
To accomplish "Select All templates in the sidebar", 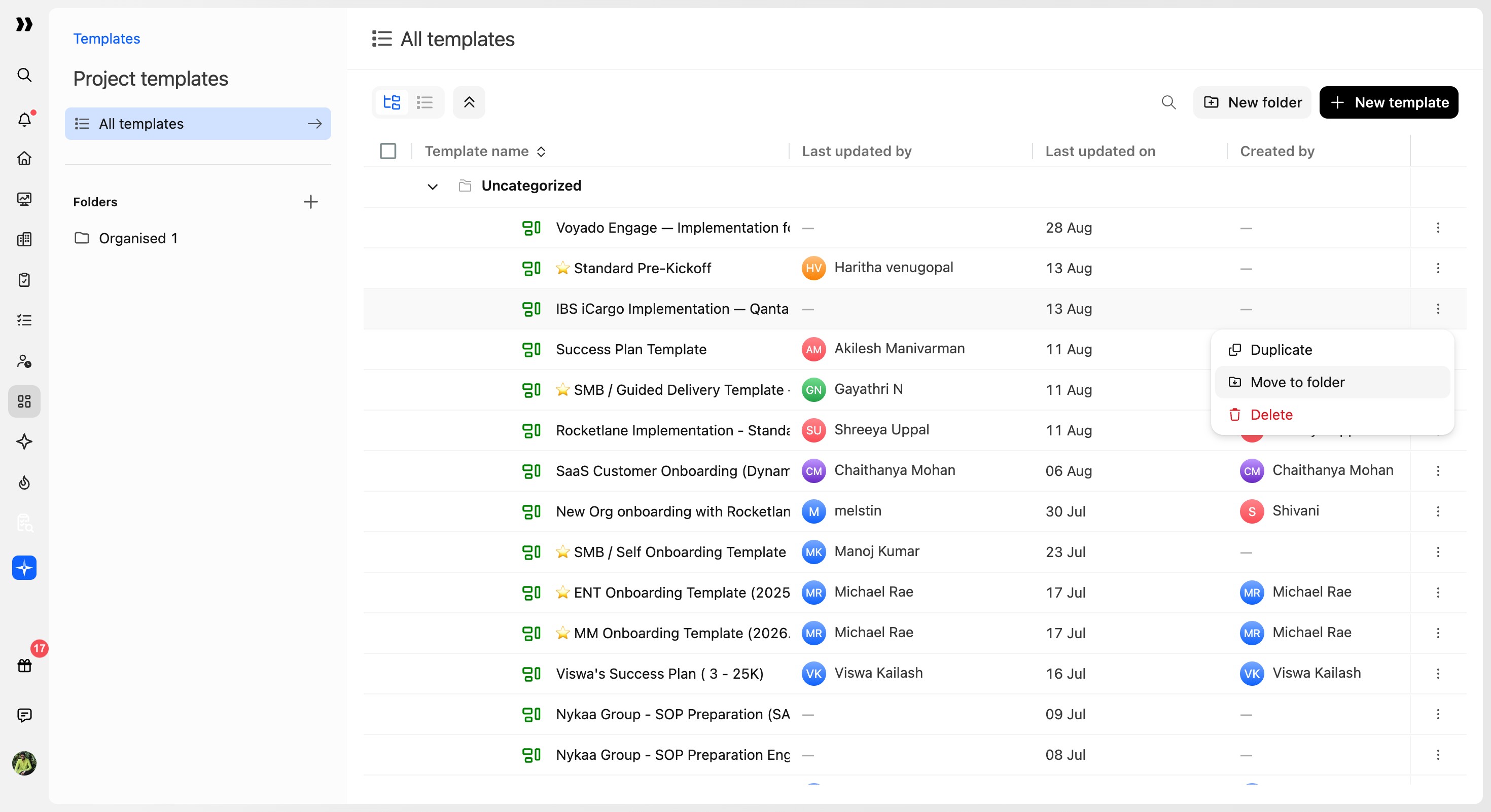I will 198,124.
